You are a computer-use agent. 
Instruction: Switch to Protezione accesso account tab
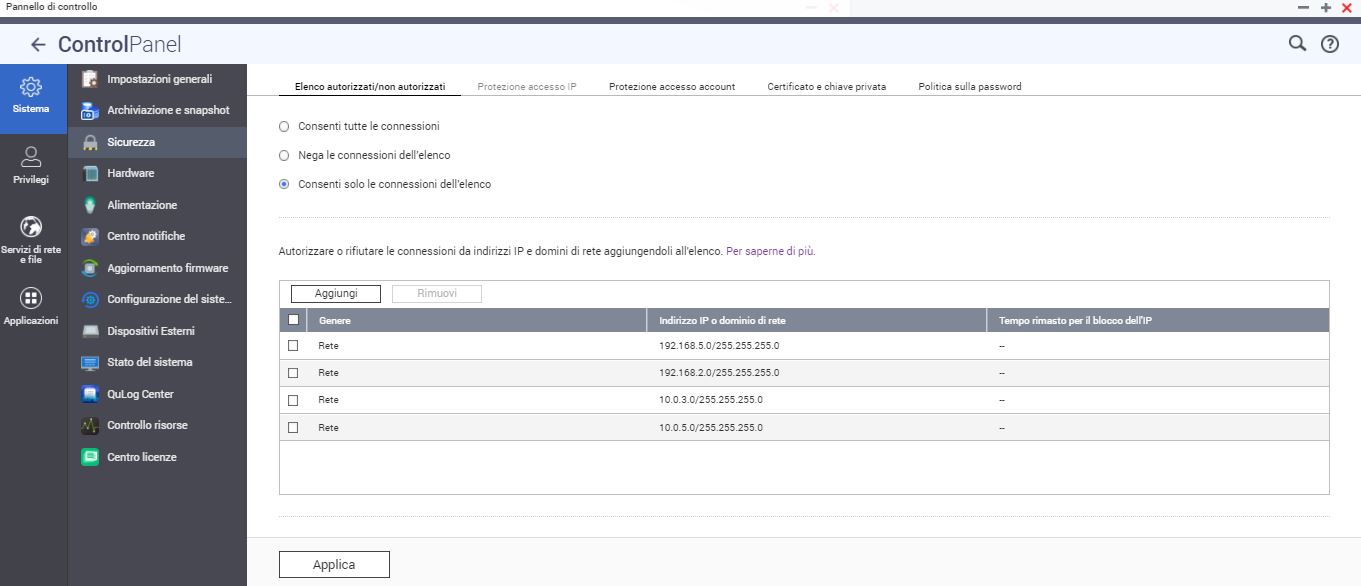(x=671, y=87)
